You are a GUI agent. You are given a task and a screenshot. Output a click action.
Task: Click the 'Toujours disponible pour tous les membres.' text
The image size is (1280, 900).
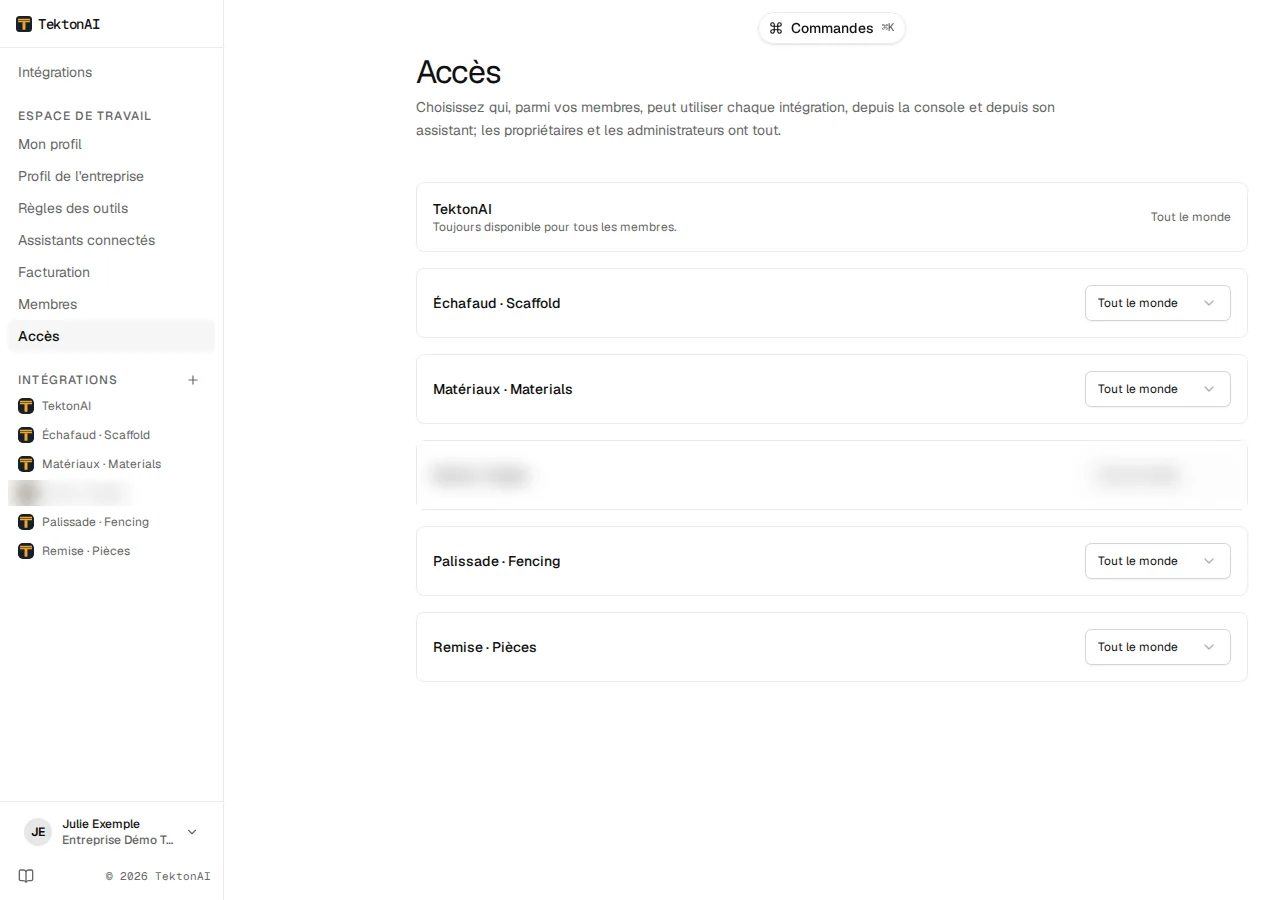pos(555,227)
